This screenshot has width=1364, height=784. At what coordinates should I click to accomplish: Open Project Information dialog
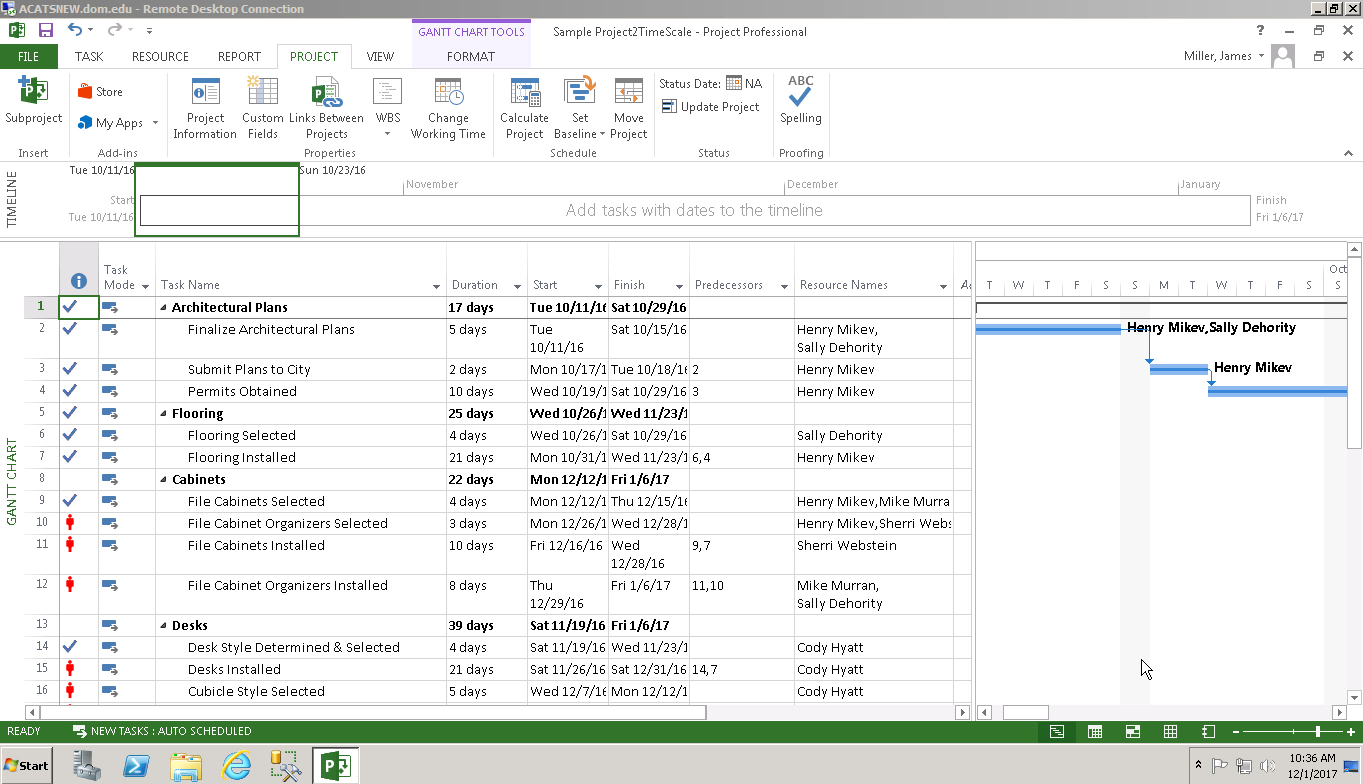205,95
